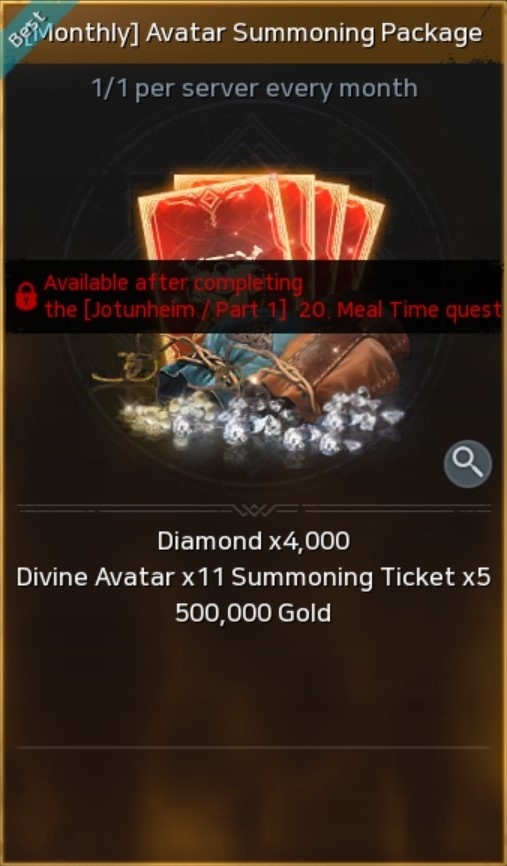The height and width of the screenshot is (866, 507).
Task: Click the ornamental divider emblem below the artwork
Action: 254,509
